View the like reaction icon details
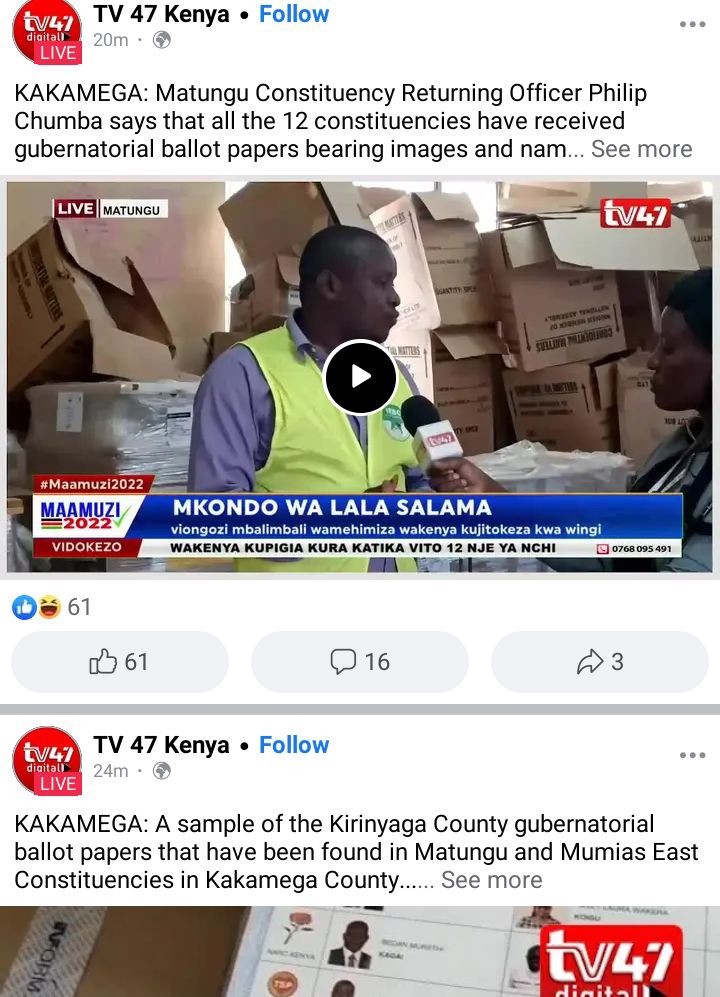 pos(24,608)
